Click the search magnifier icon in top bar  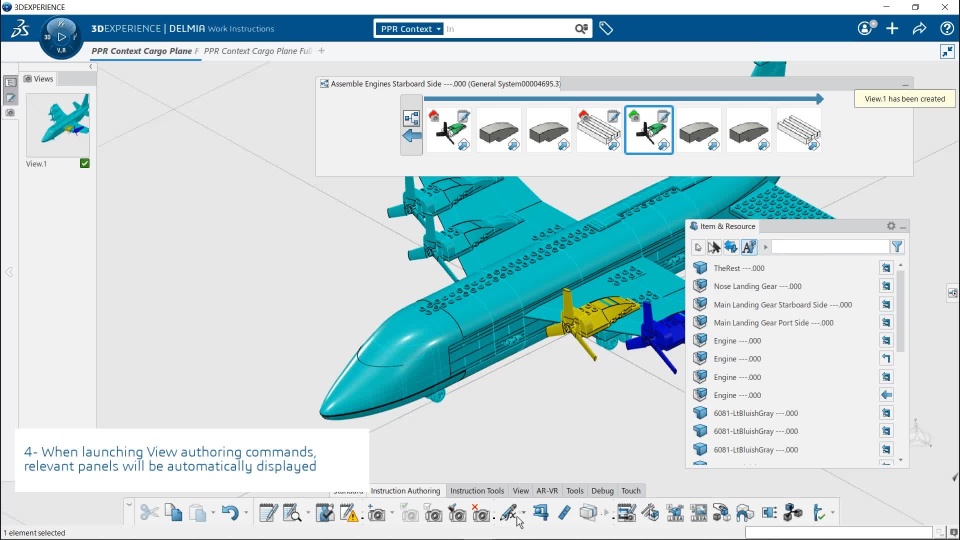(x=581, y=29)
